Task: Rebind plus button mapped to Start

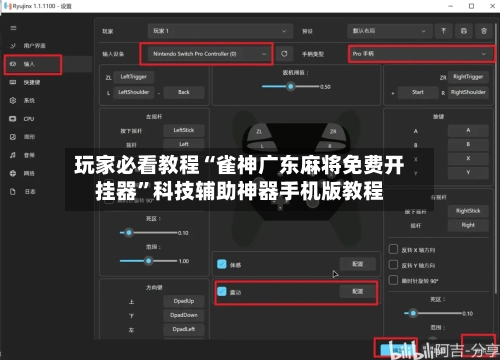Action: (418, 92)
